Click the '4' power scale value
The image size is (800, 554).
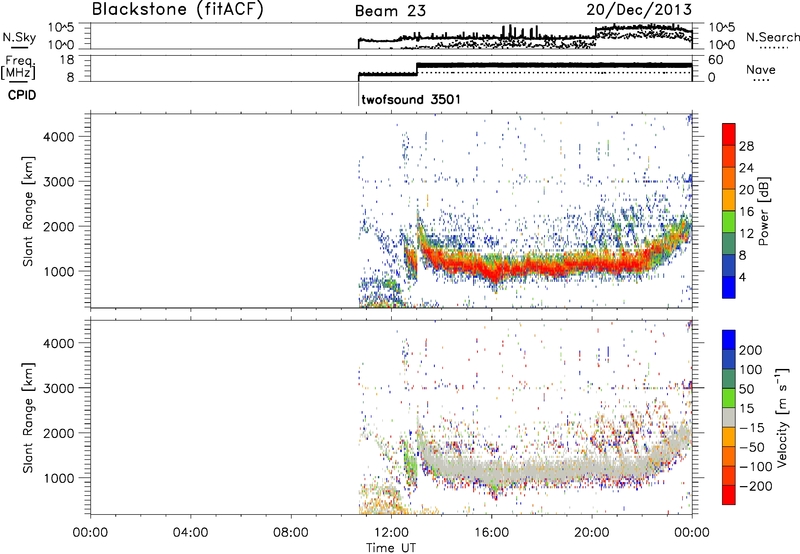pyautogui.click(x=742, y=277)
